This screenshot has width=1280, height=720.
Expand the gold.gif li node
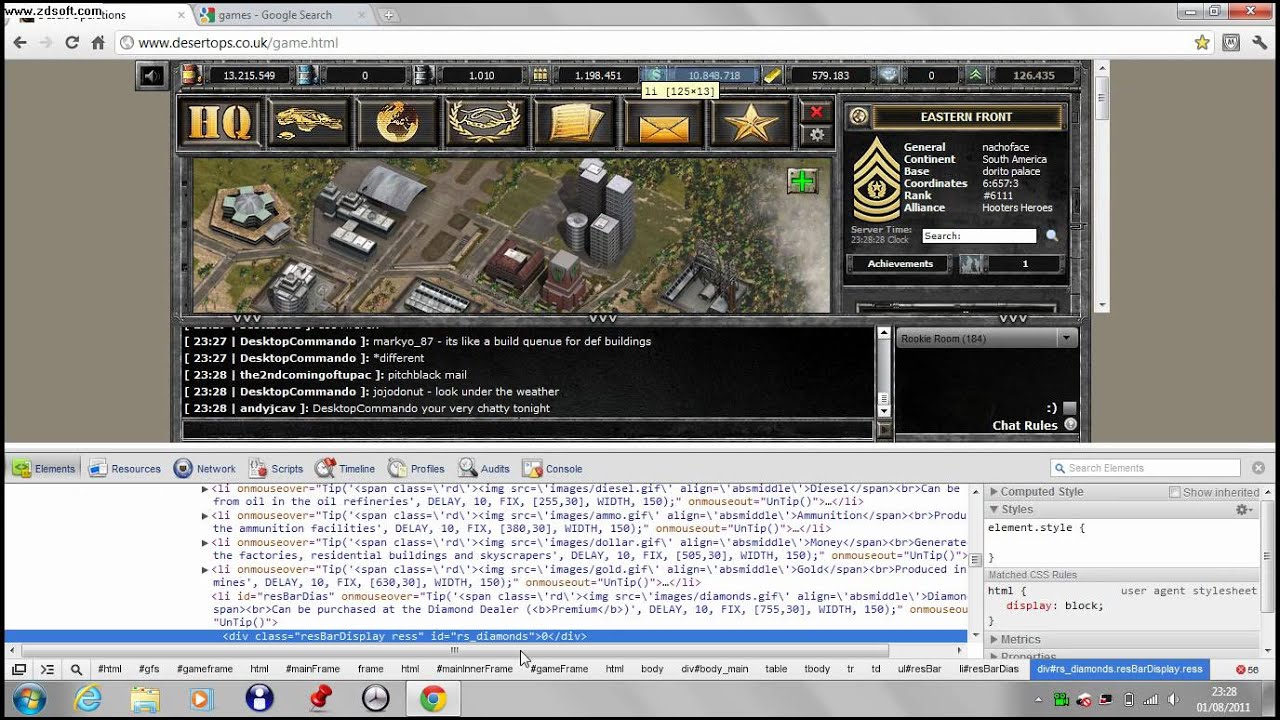(x=205, y=570)
